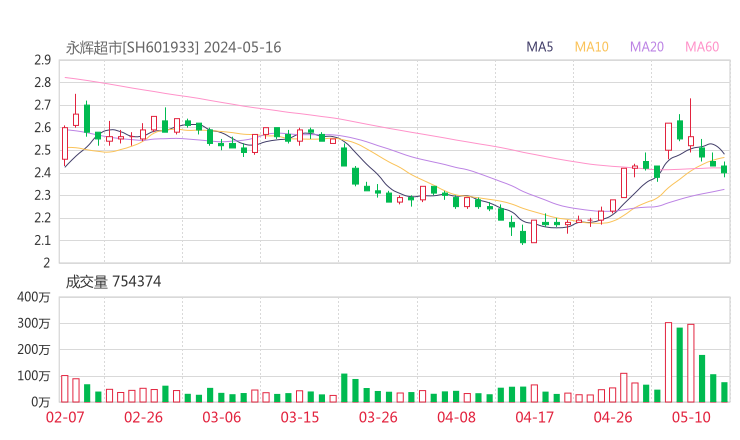Click the 2.5 price level label
Screen dimensions: 740x440
point(42,150)
